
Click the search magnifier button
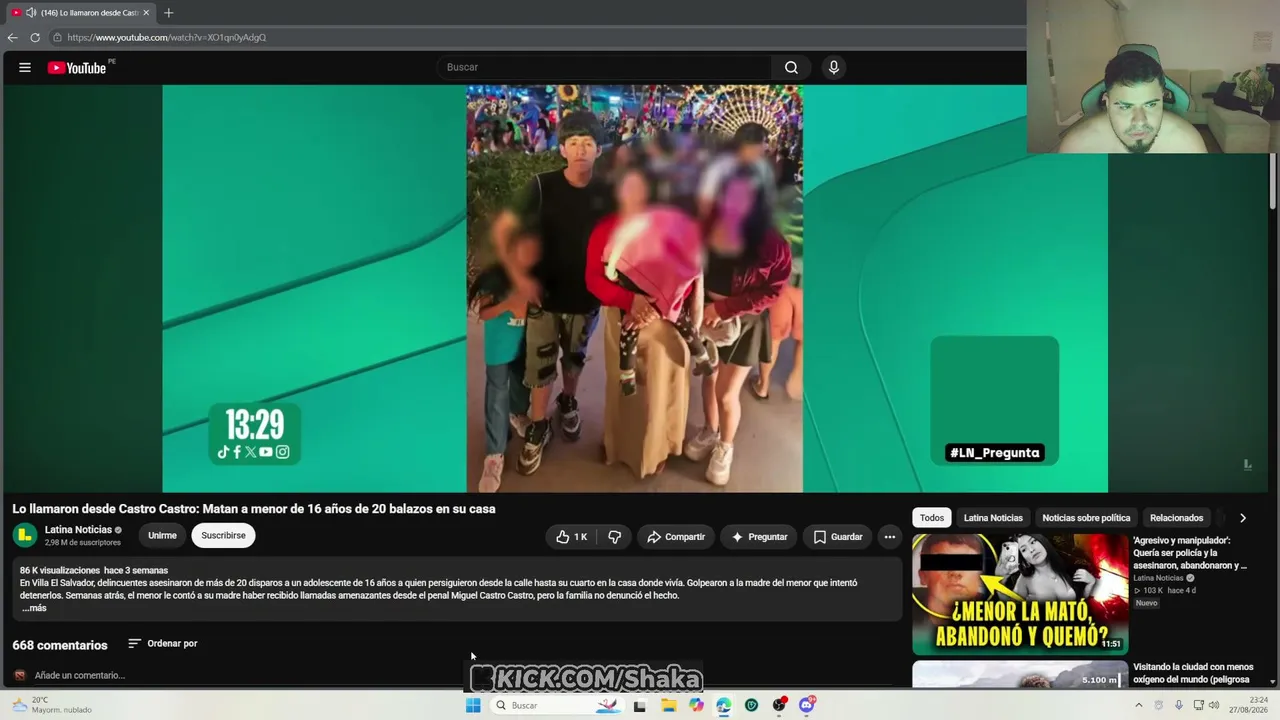tap(791, 67)
